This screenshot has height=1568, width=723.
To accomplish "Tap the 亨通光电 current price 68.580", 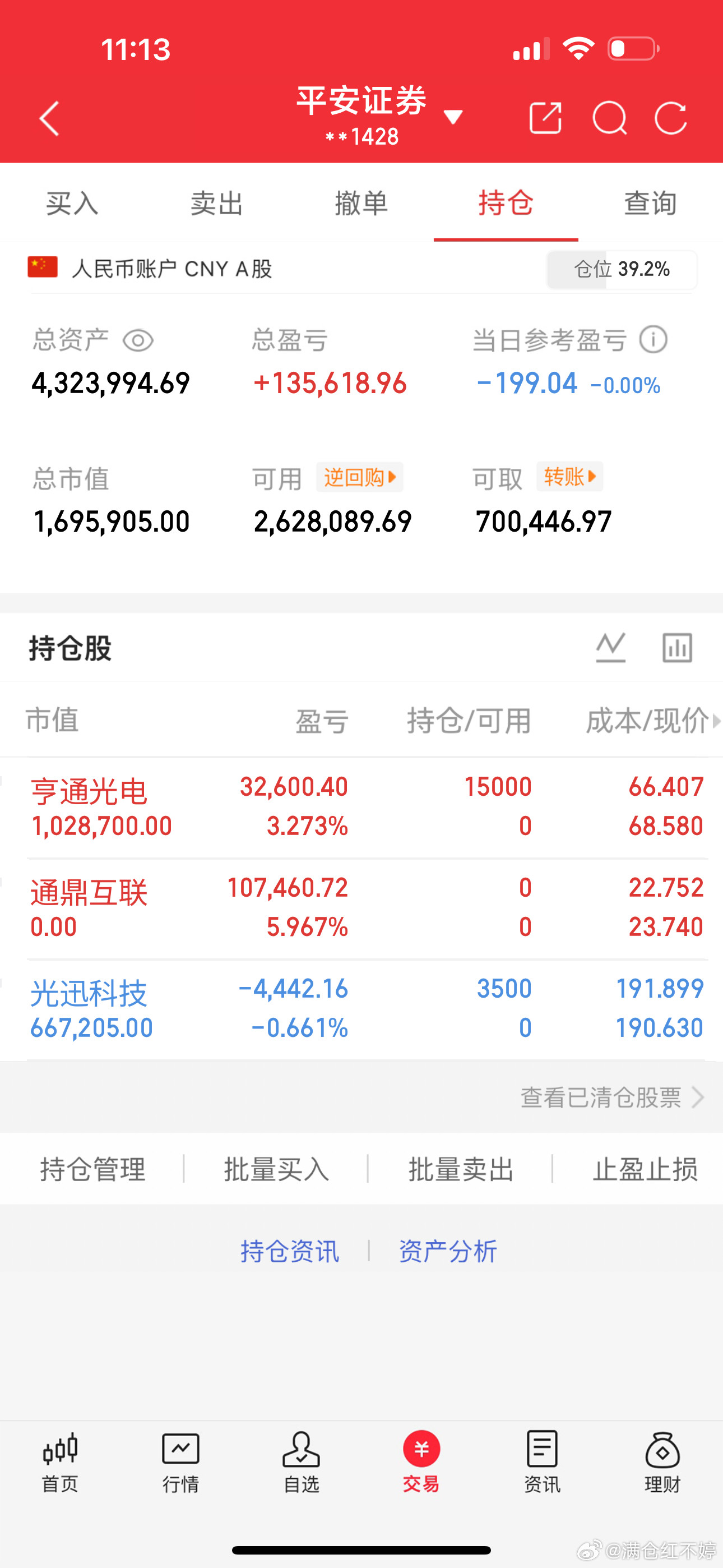I will pos(666,826).
